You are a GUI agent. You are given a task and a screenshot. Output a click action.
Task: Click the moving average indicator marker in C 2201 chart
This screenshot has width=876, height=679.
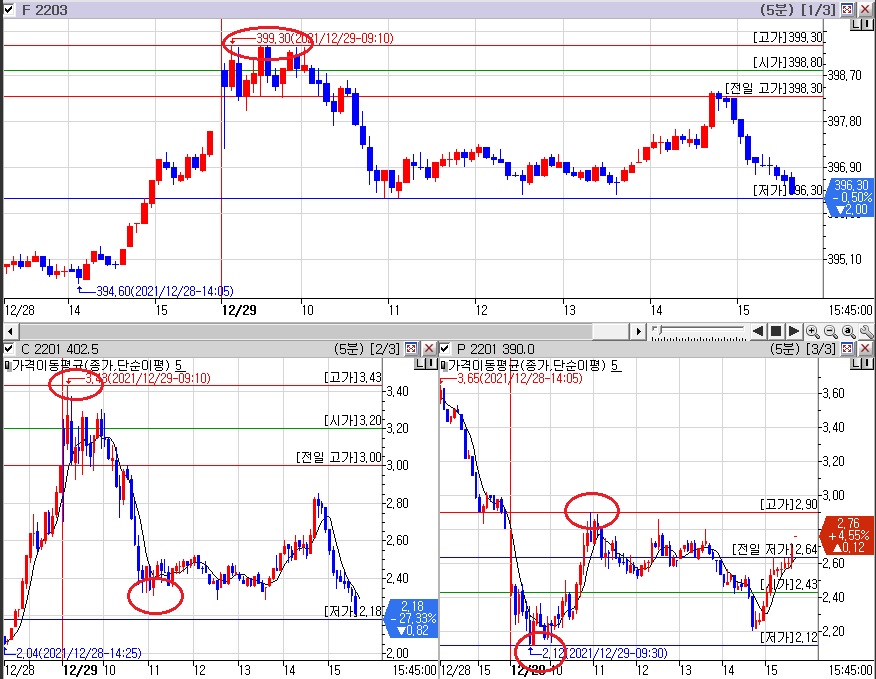7,365
